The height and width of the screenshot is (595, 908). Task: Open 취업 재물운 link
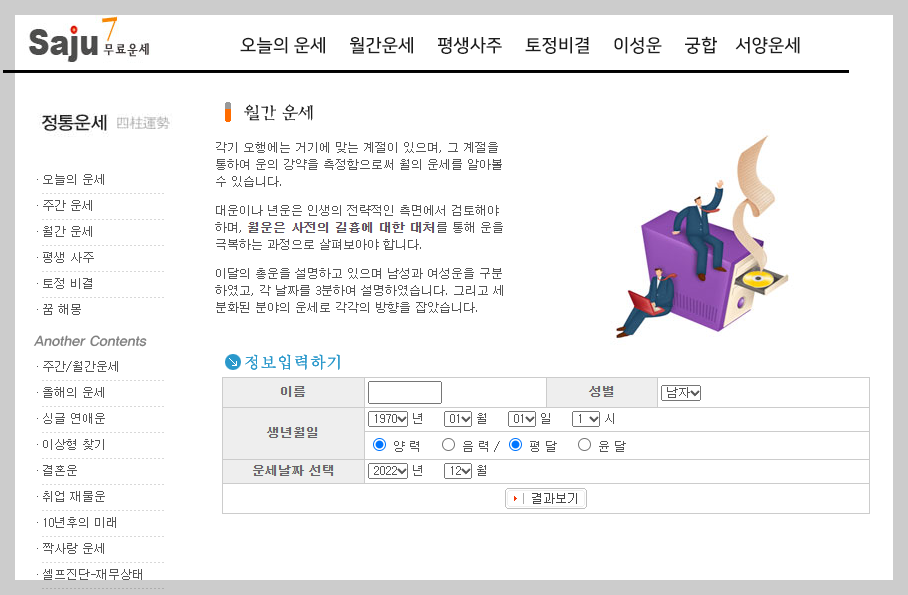74,497
